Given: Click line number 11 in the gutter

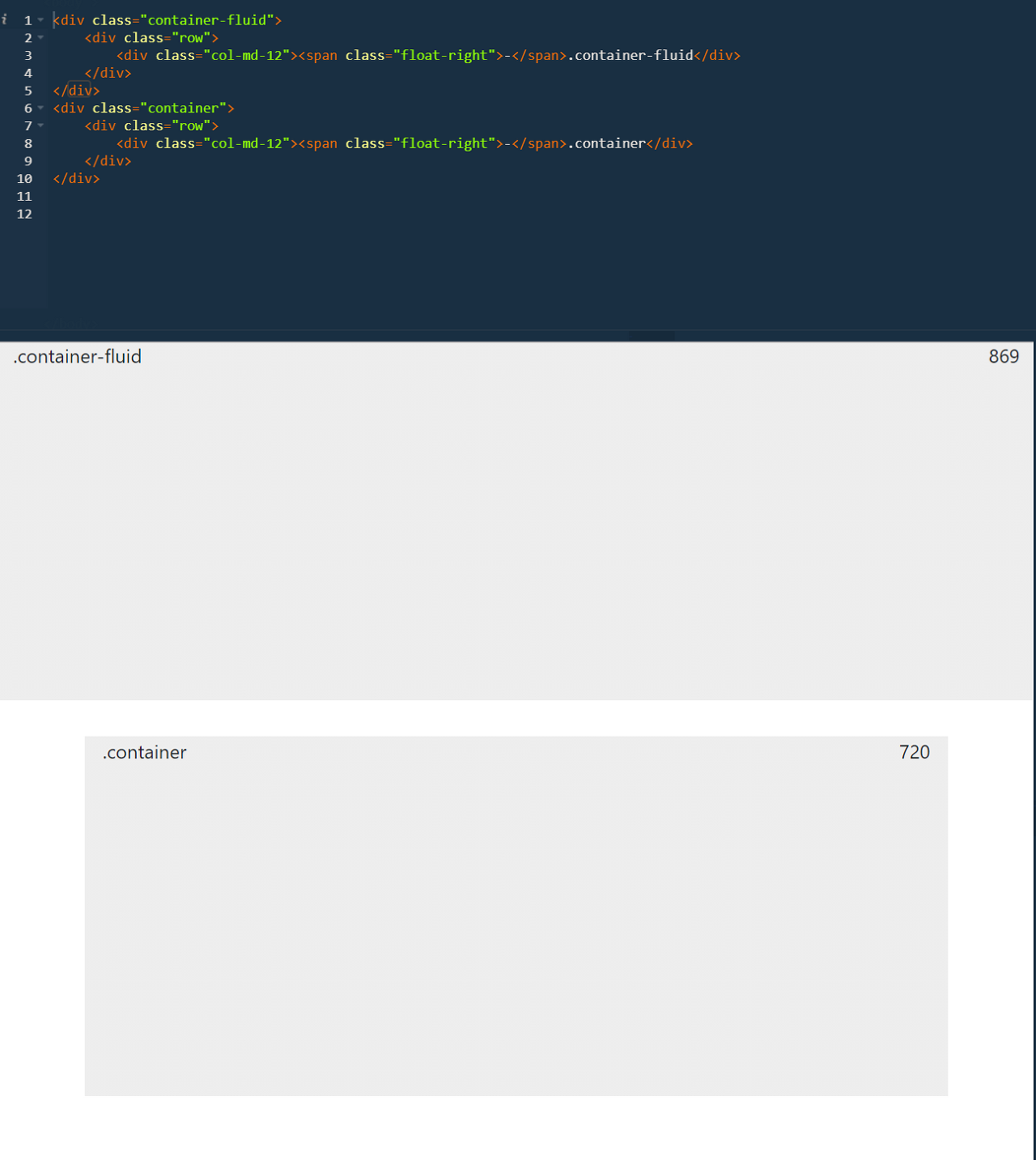Looking at the screenshot, I should 25,197.
